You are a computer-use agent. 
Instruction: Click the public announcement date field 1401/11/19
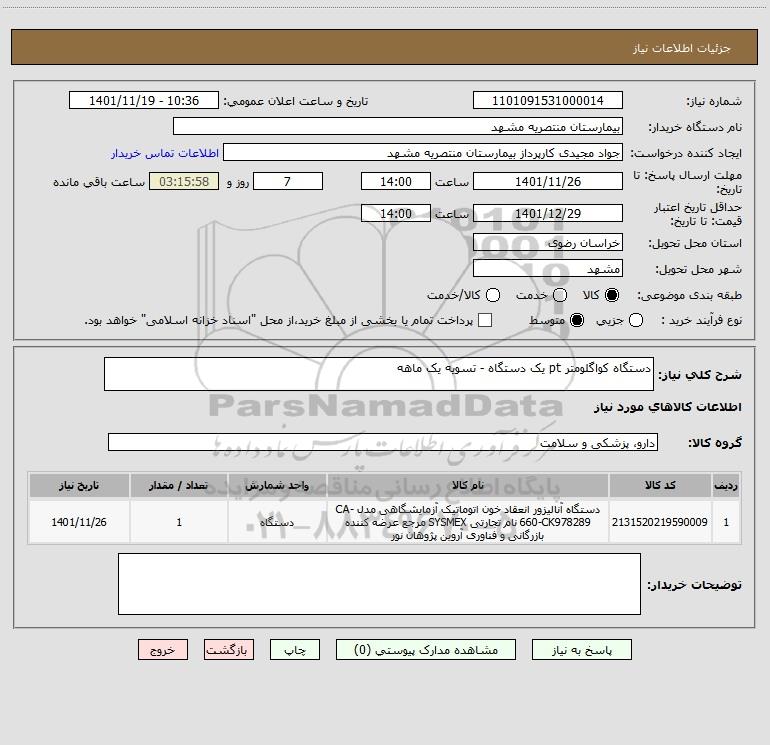(x=144, y=100)
